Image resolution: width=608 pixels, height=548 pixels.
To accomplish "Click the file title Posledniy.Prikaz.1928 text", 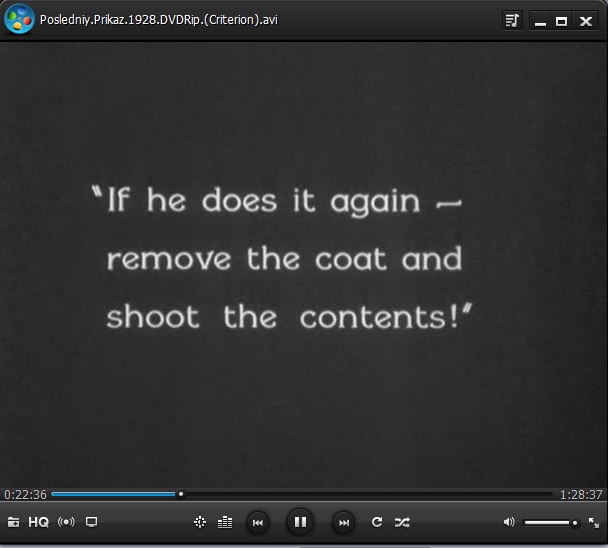I will 159,20.
